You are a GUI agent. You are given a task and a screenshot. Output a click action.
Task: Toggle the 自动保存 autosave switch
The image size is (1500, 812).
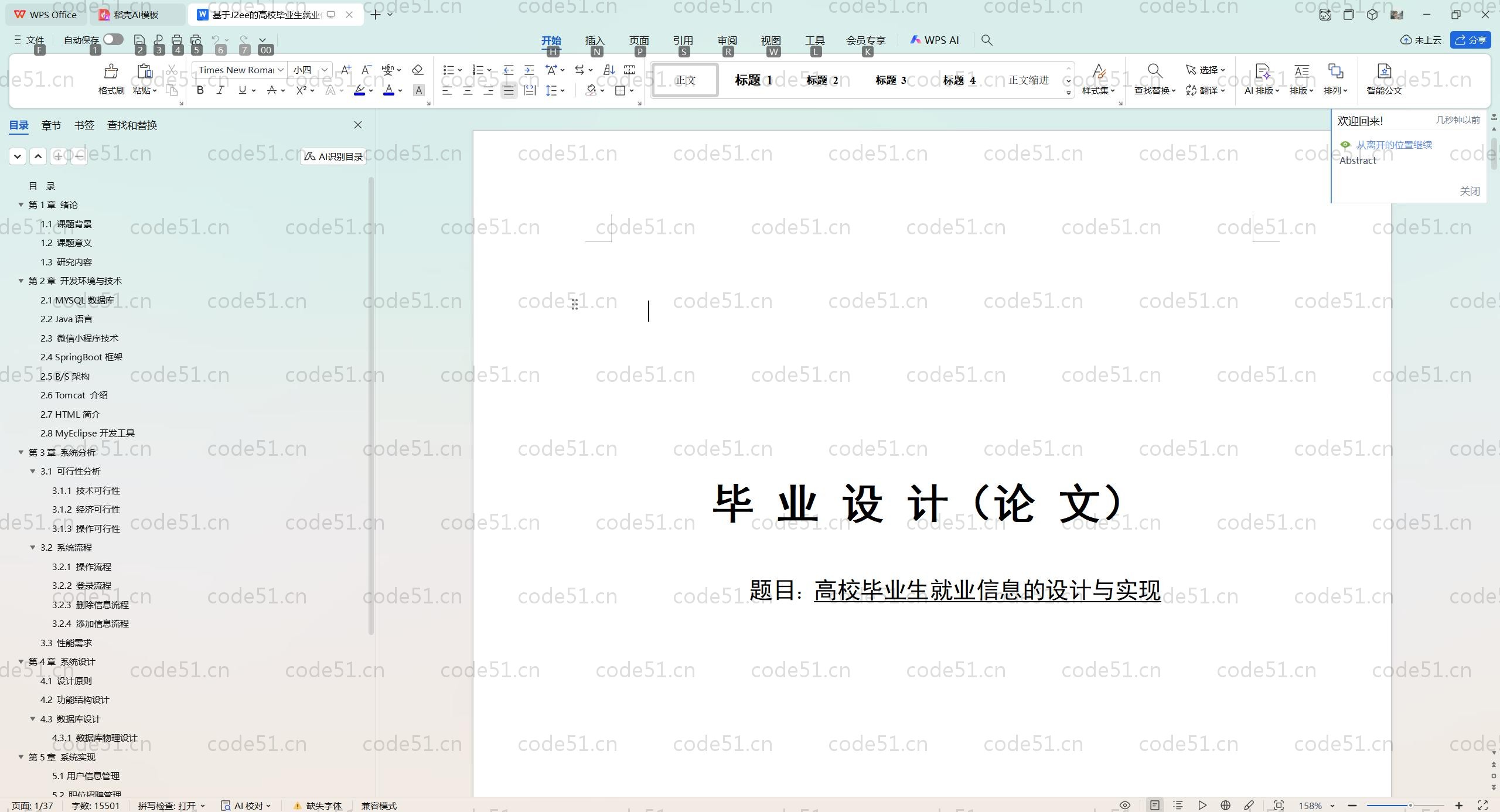[113, 39]
